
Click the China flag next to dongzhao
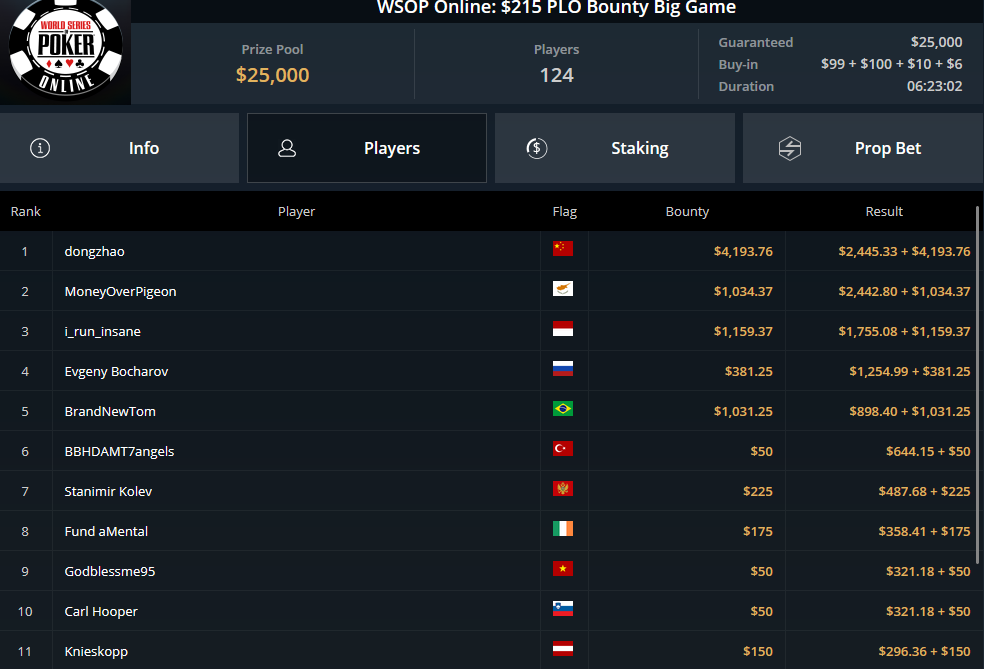(563, 249)
